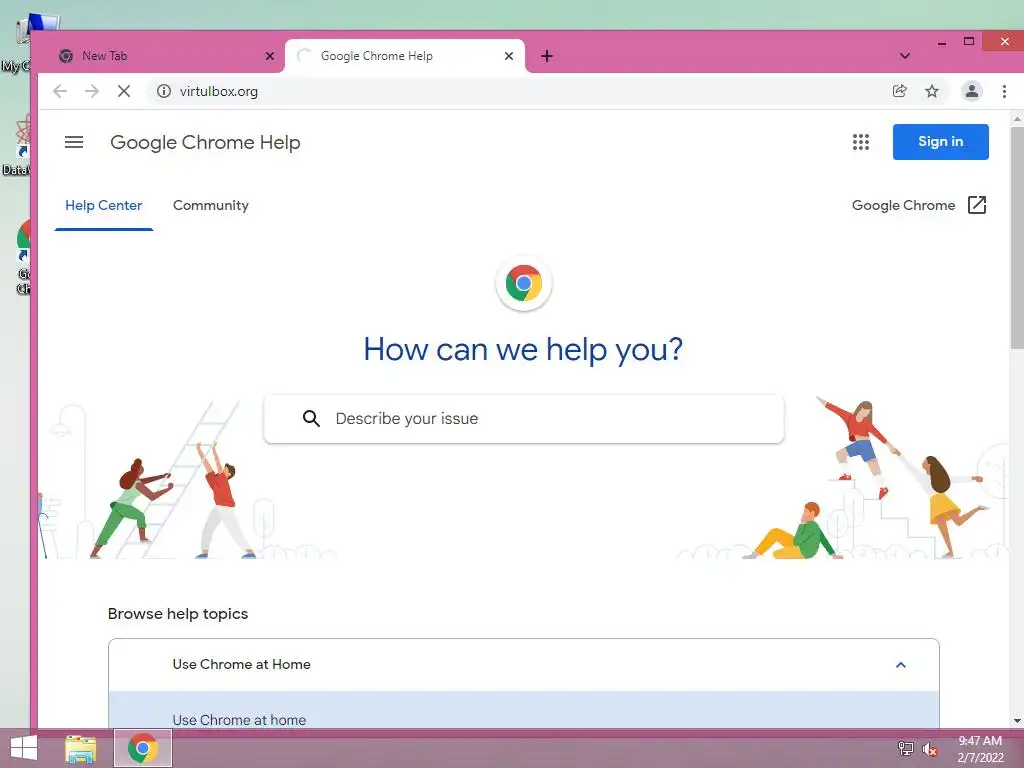Click the magnifier search icon
Viewport: 1024px width, 768px height.
[312, 419]
